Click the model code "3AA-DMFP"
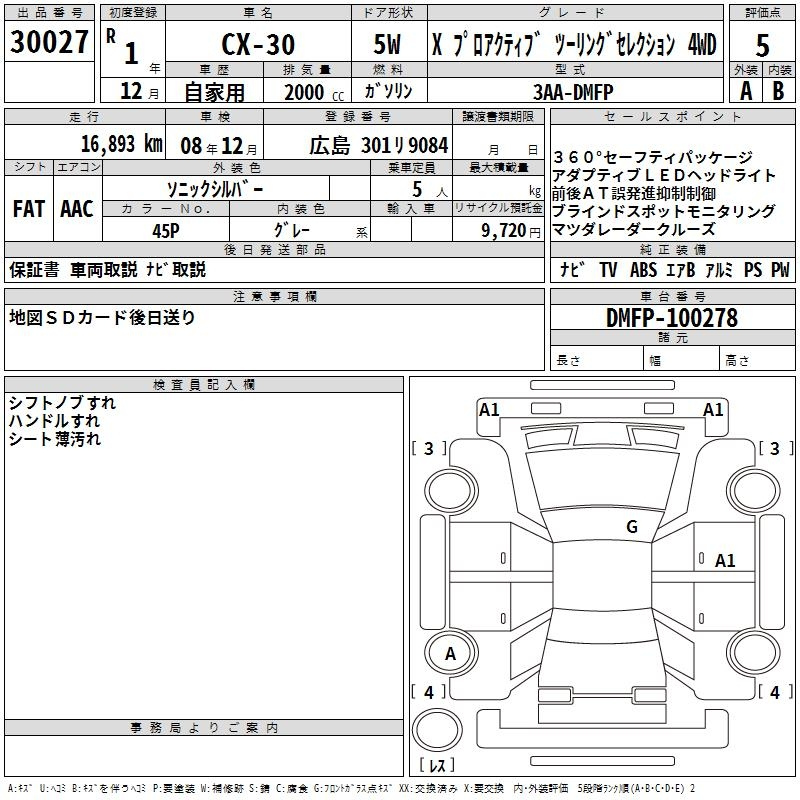 (x=573, y=92)
